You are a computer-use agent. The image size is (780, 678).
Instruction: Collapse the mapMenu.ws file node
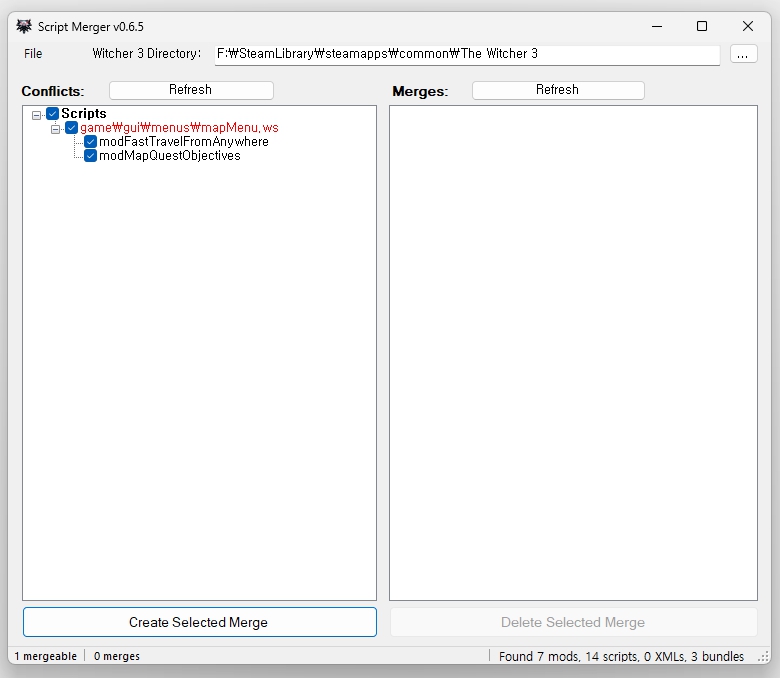[56, 129]
